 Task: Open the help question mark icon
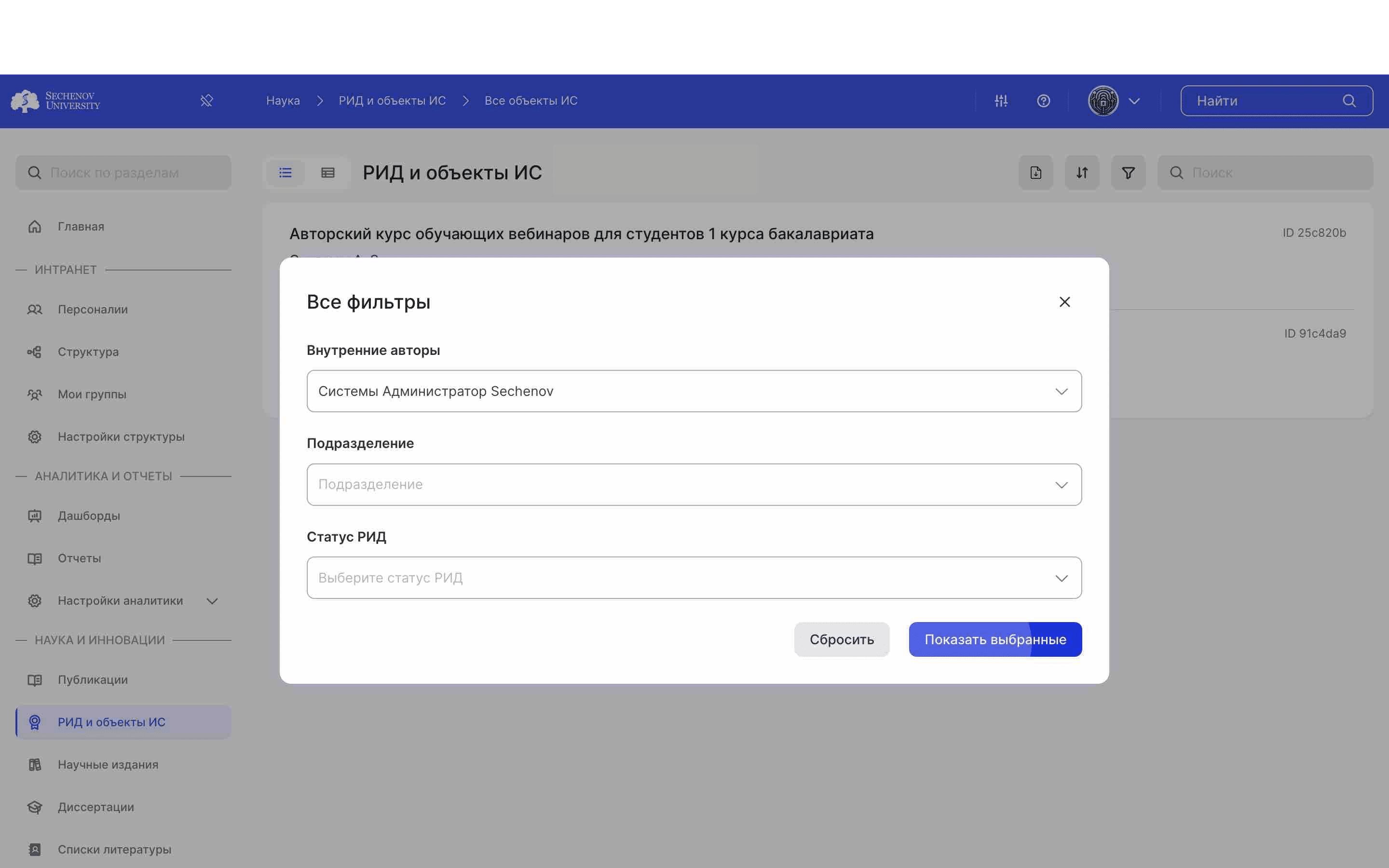point(1044,101)
